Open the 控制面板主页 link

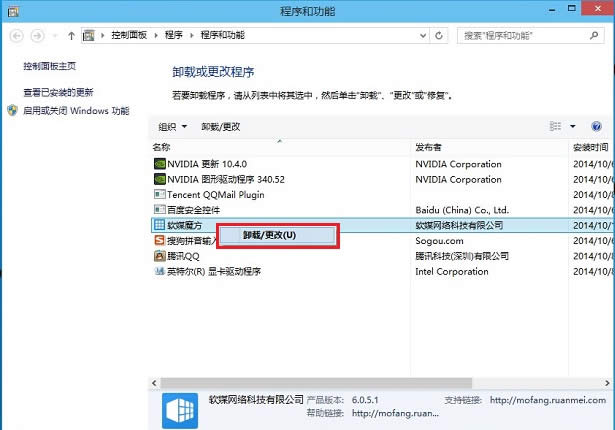click(50, 66)
